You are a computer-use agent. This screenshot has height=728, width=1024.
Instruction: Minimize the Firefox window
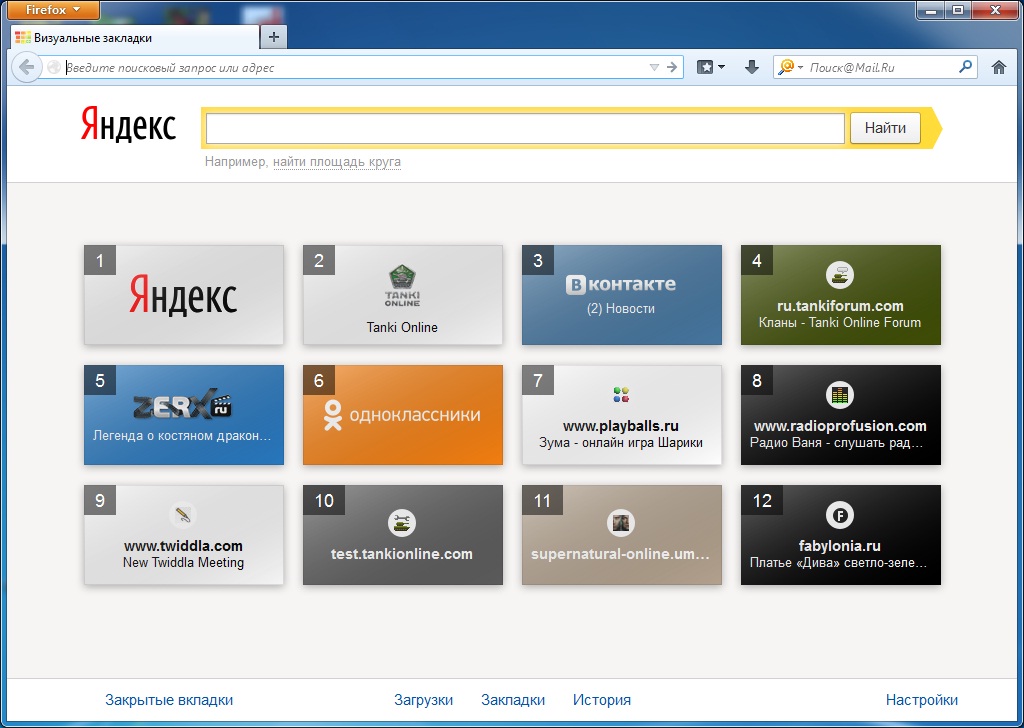931,10
